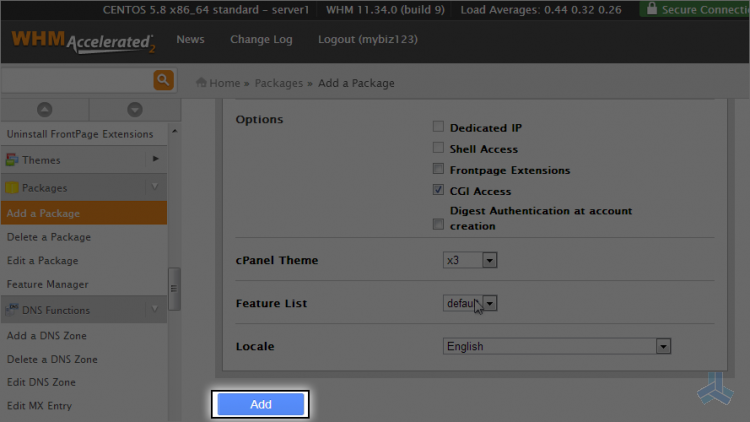Viewport: 750px width, 422px height.
Task: Click the Packages folder icon
Action: tap(12, 188)
